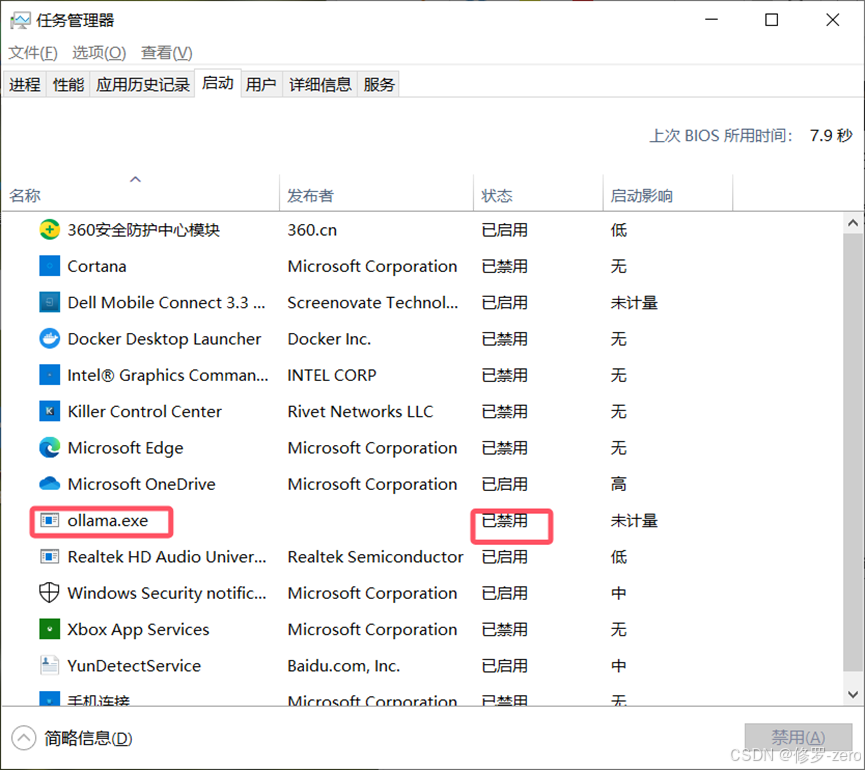This screenshot has height=770, width=865.
Task: Select the Realtek HD Audio Univer... row name
Action: [x=167, y=557]
